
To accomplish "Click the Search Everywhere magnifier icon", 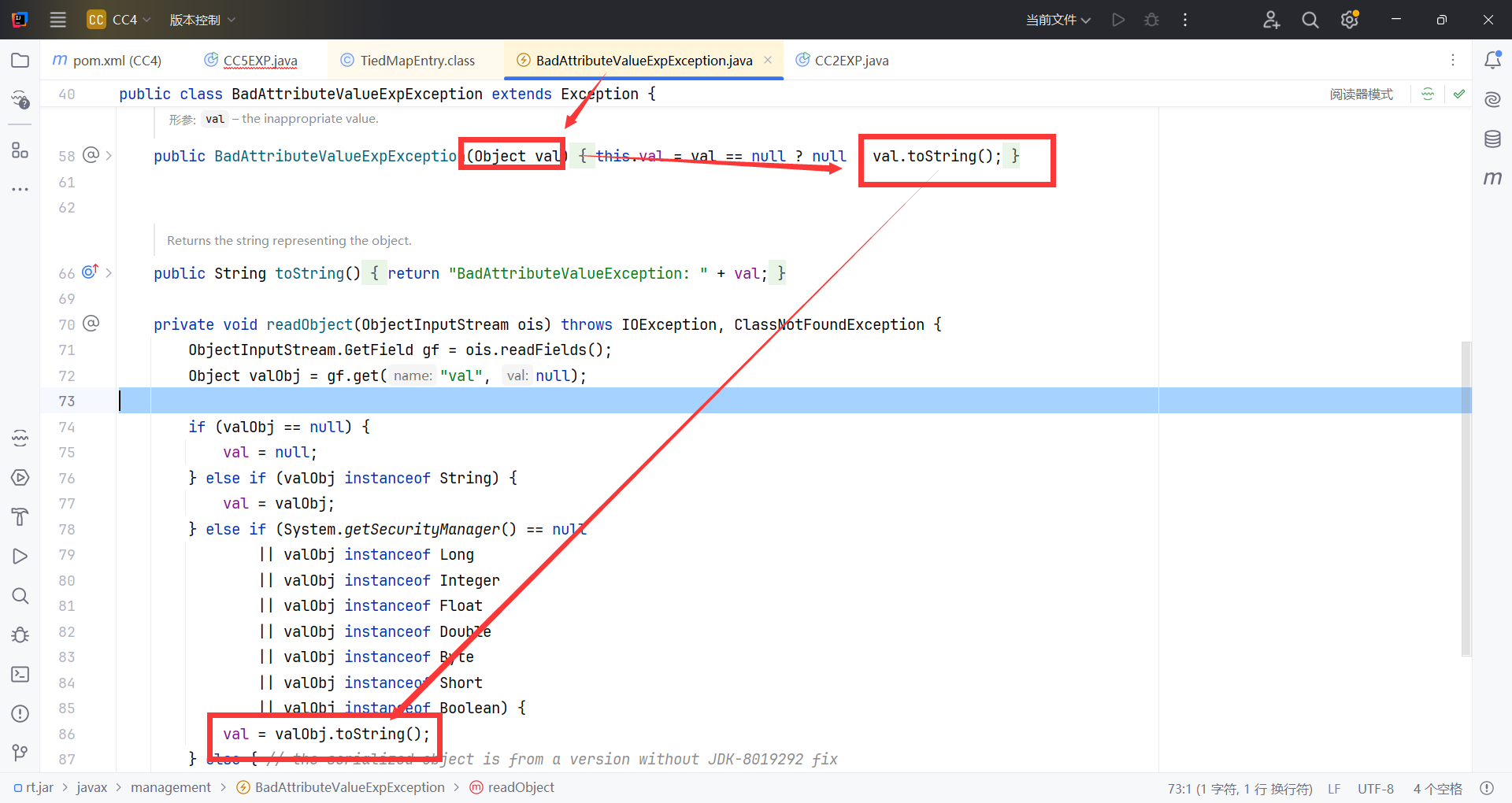I will tap(1310, 20).
